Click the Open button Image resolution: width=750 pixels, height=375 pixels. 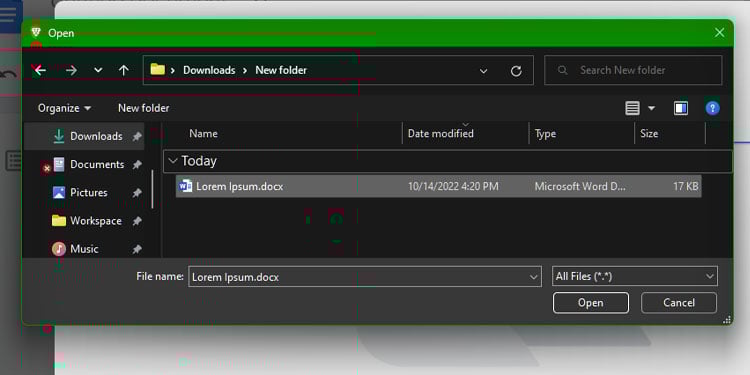pyautogui.click(x=591, y=303)
